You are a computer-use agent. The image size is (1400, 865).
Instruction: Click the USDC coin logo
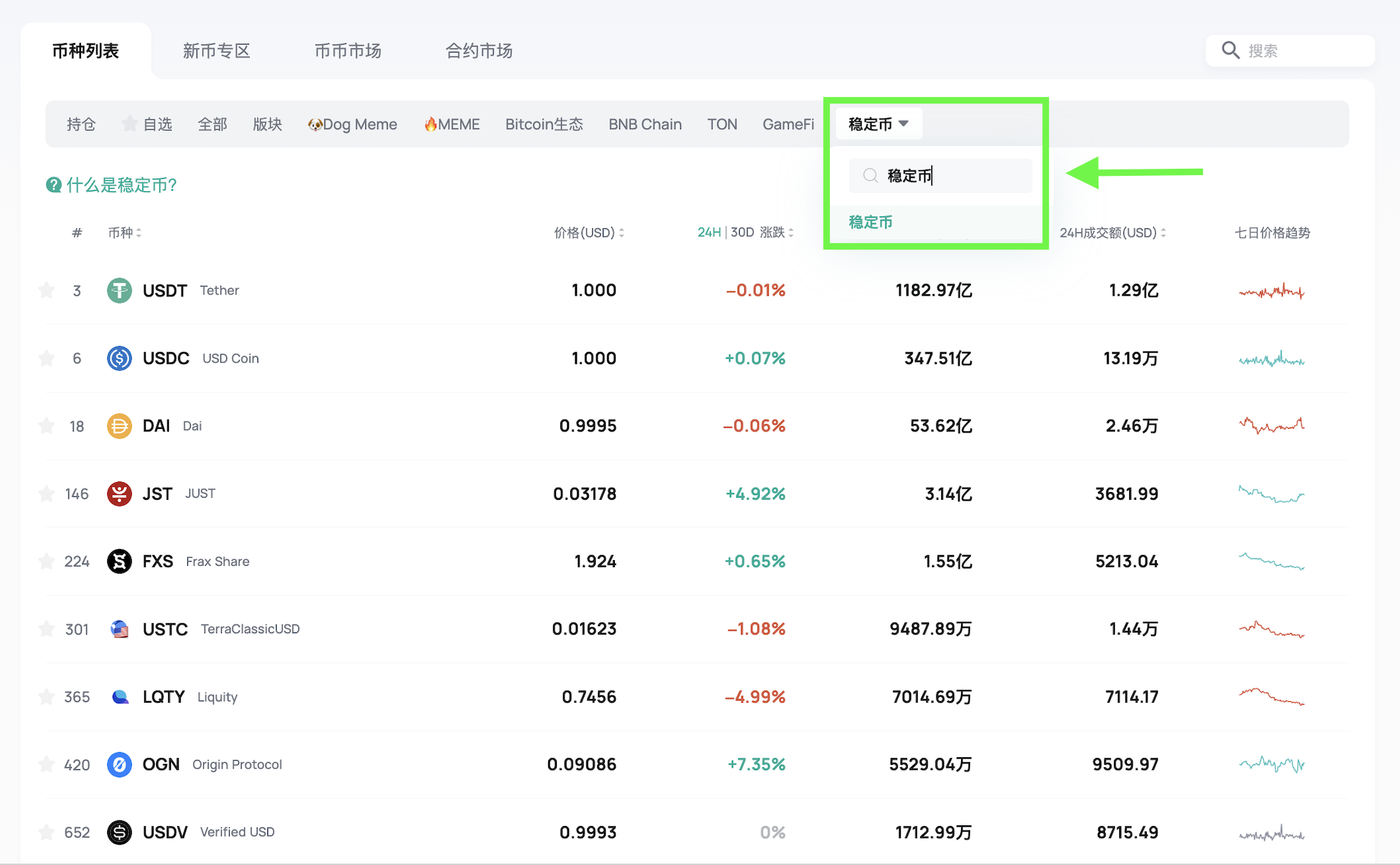[119, 358]
